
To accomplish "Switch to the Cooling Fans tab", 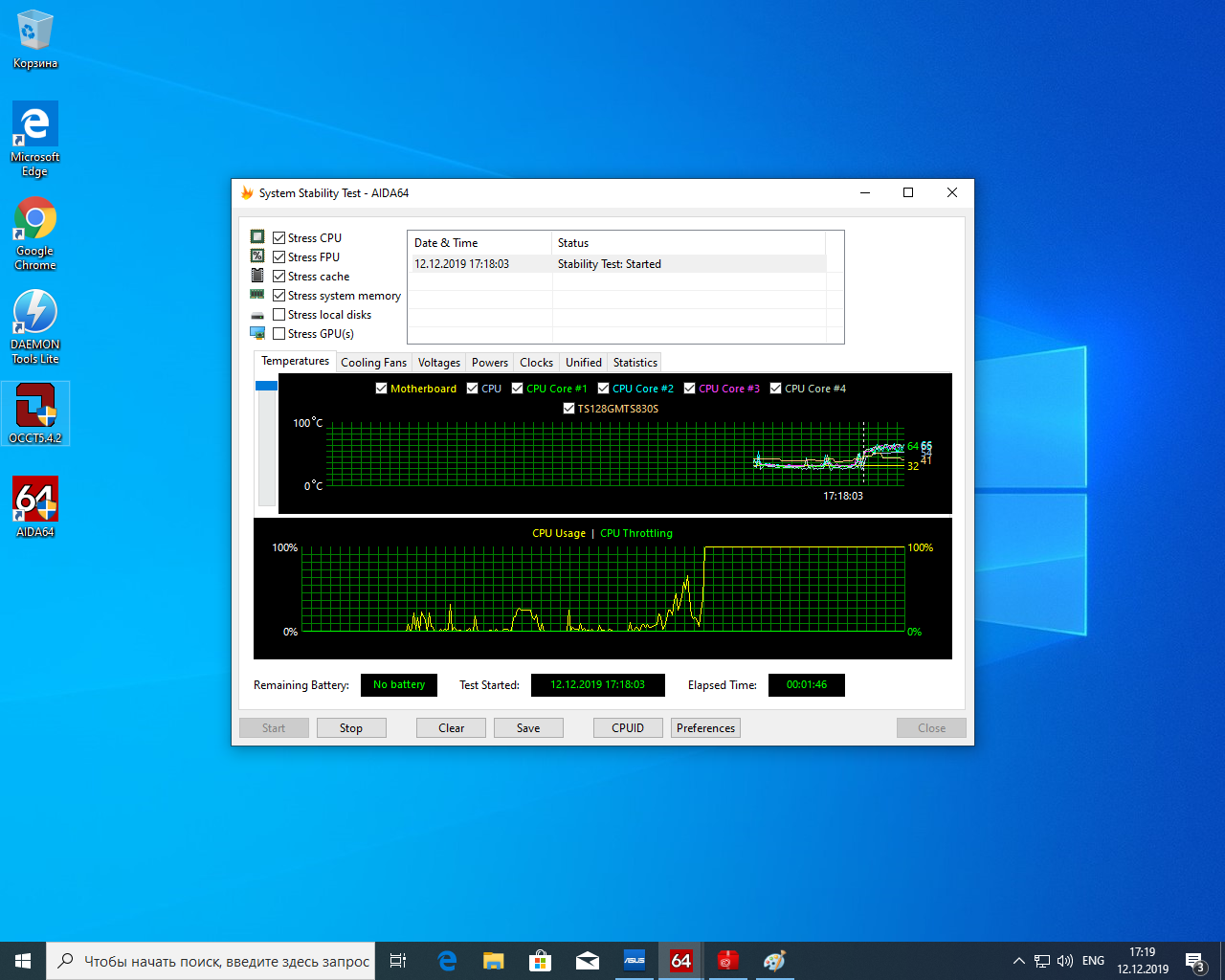I will click(373, 363).
